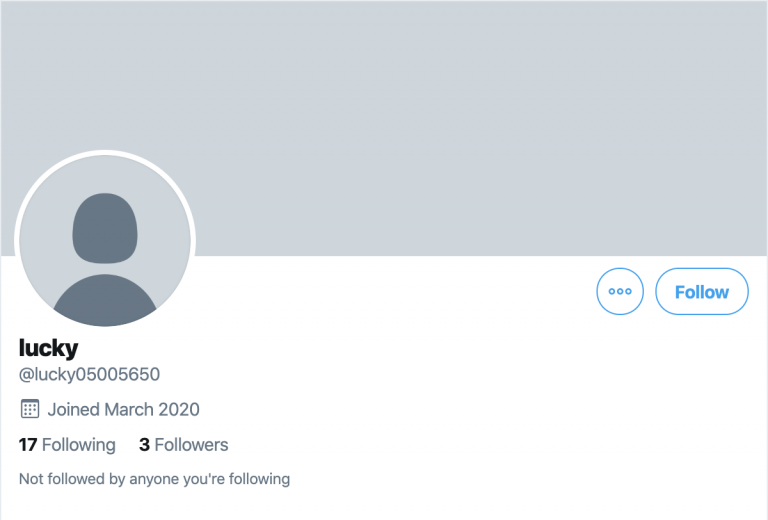Click the word Following label
The height and width of the screenshot is (520, 768).
[79, 445]
